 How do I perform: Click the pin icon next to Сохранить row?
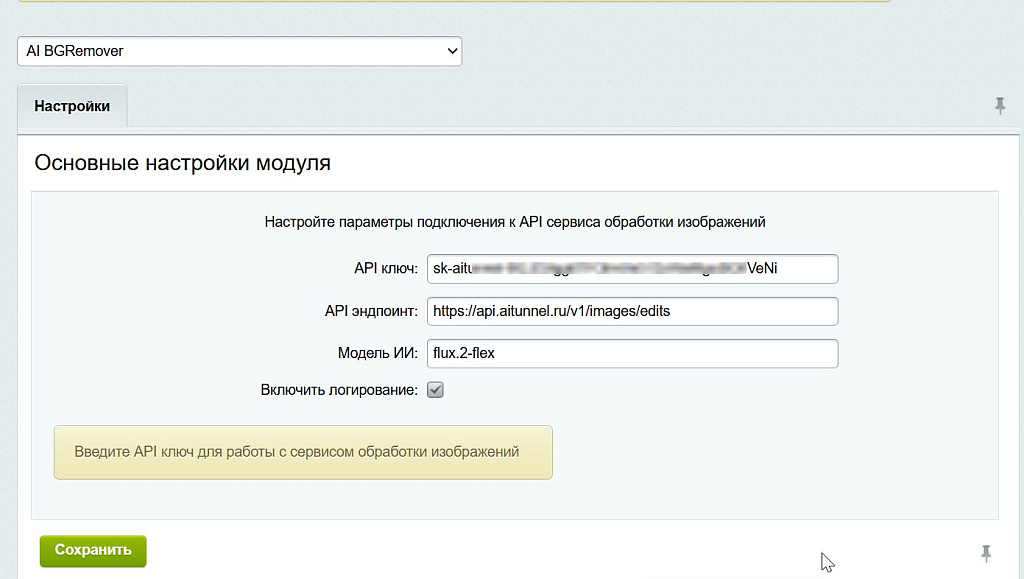tap(985, 552)
